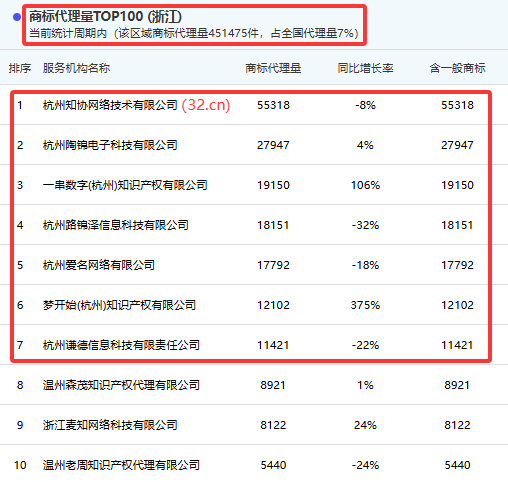
Task: Click the 商标代理量TOP100 (浙江) title
Action: [x=105, y=16]
